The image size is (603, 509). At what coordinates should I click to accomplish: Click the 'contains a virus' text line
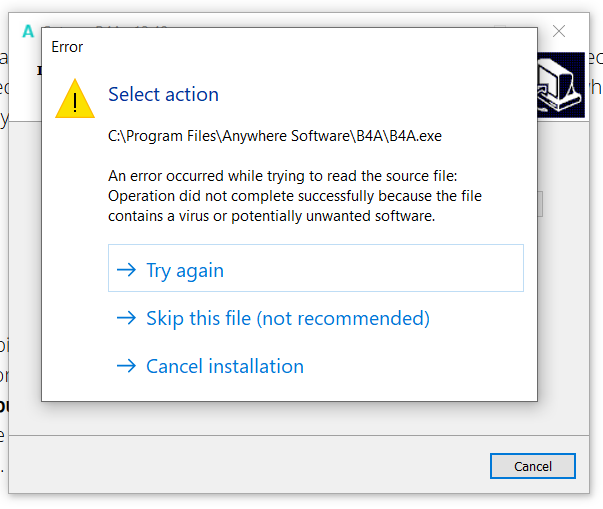click(x=271, y=215)
